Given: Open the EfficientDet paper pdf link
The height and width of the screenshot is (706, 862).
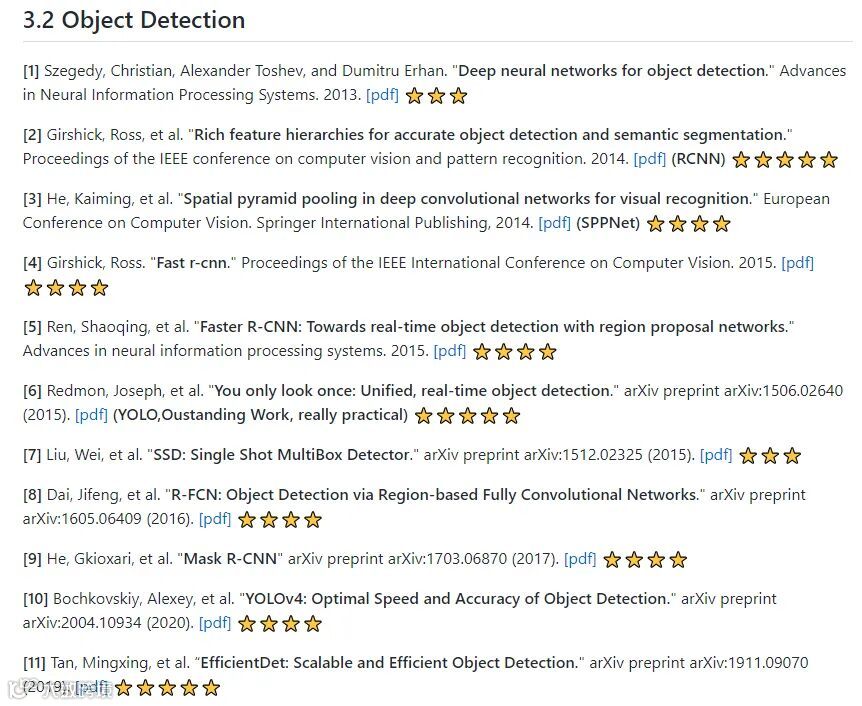Looking at the screenshot, I should tap(92, 687).
